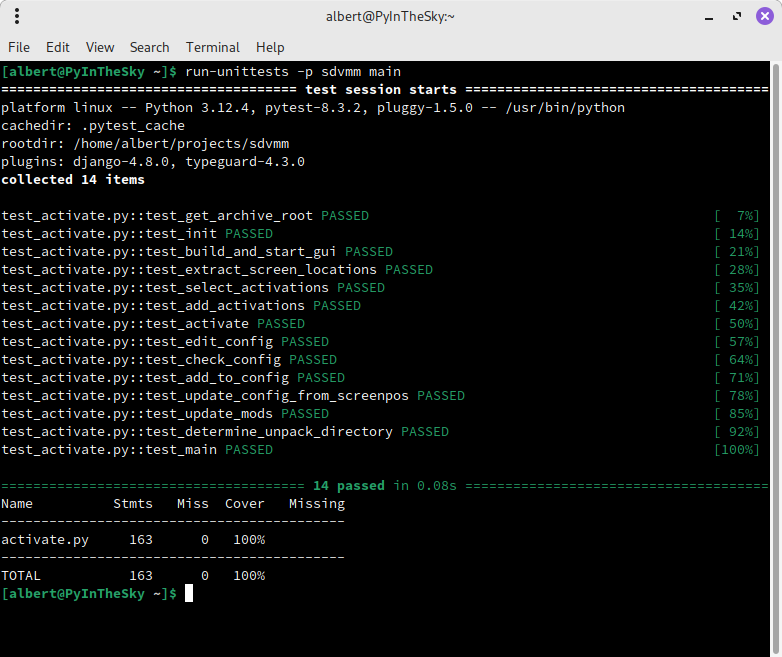Click the test_check_config line
The image size is (782, 657).
tap(169, 360)
